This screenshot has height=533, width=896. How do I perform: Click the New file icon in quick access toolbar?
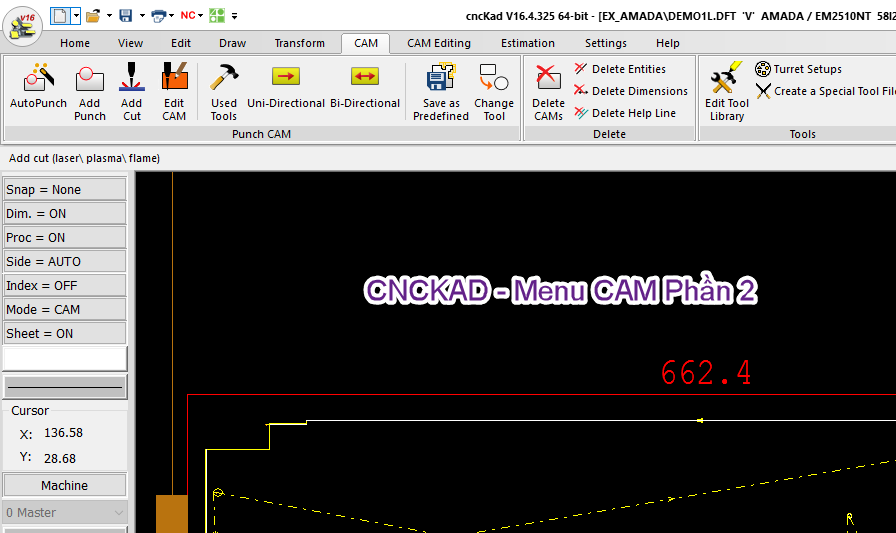[60, 15]
